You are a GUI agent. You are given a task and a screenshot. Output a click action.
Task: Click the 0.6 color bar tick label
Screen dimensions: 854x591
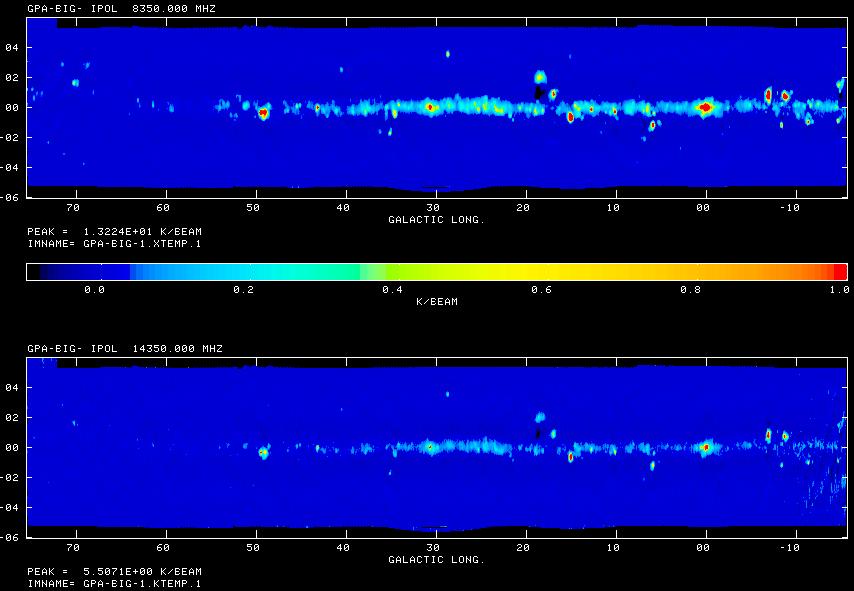click(541, 290)
